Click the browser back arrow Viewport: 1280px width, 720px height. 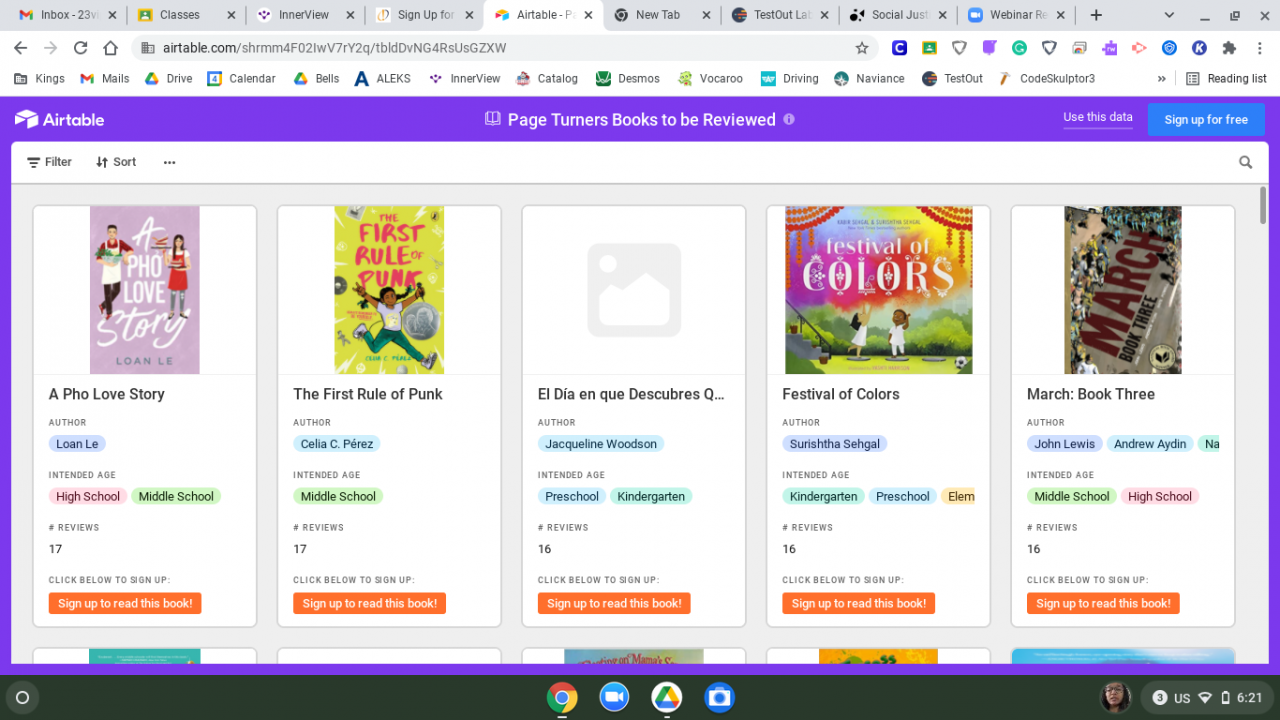[22, 48]
